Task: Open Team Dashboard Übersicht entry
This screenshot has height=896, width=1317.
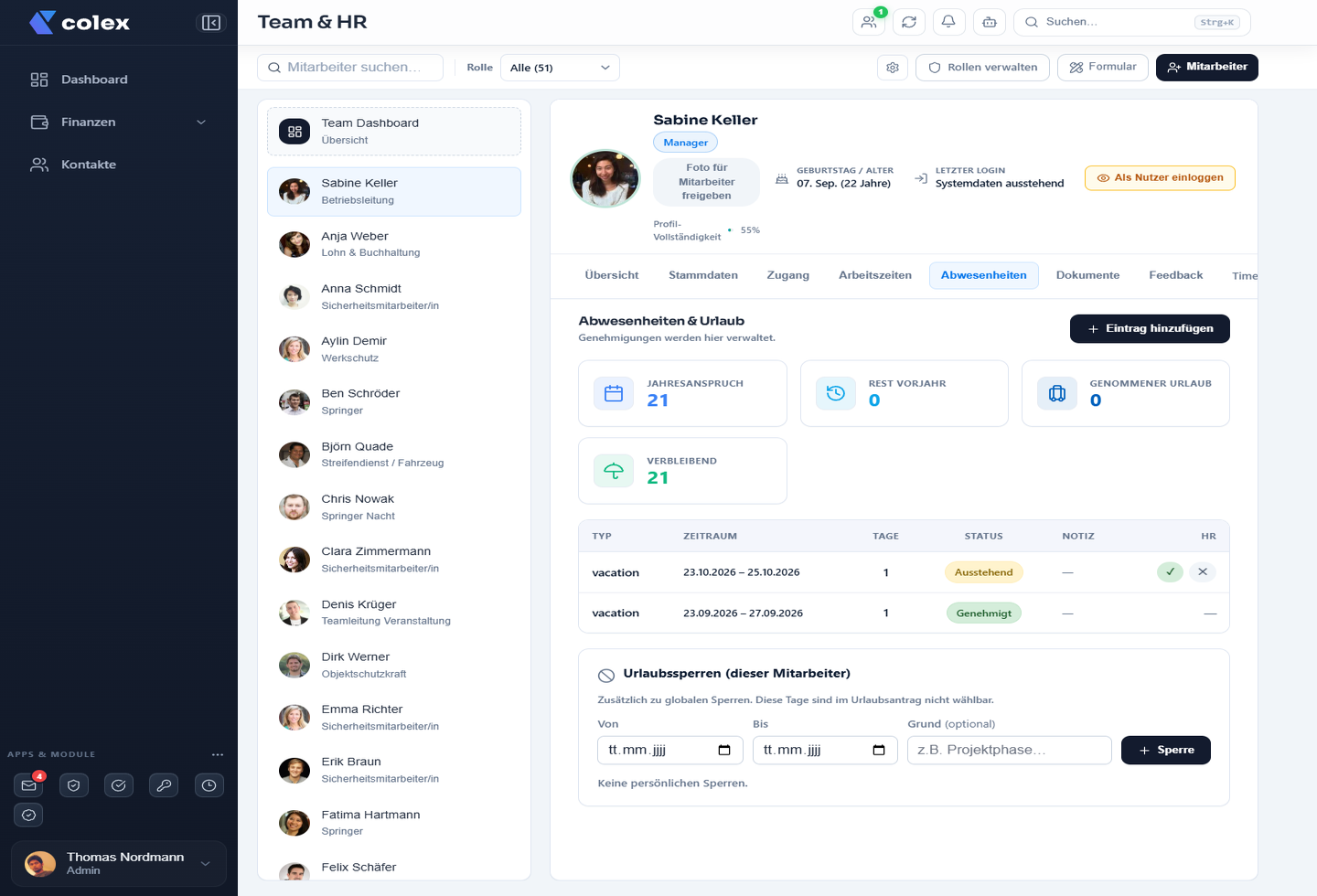Action: [394, 132]
